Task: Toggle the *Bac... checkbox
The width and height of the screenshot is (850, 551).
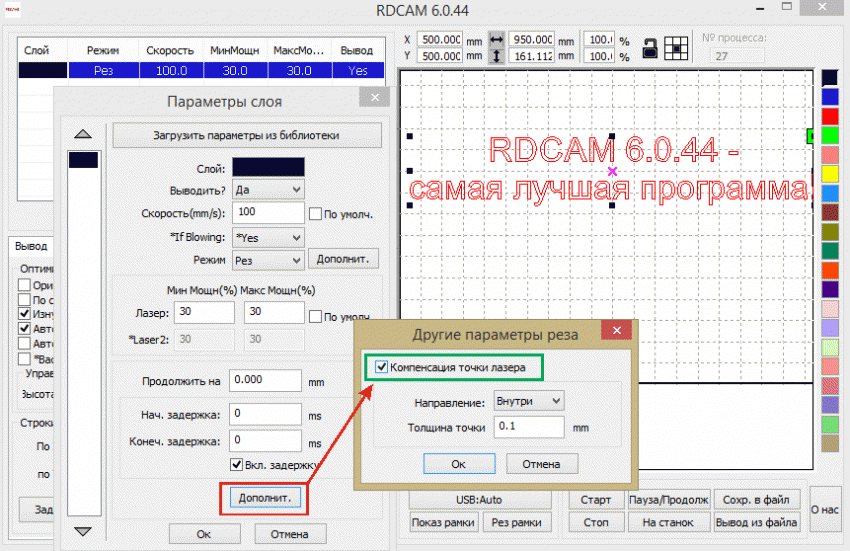Action: (x=24, y=358)
